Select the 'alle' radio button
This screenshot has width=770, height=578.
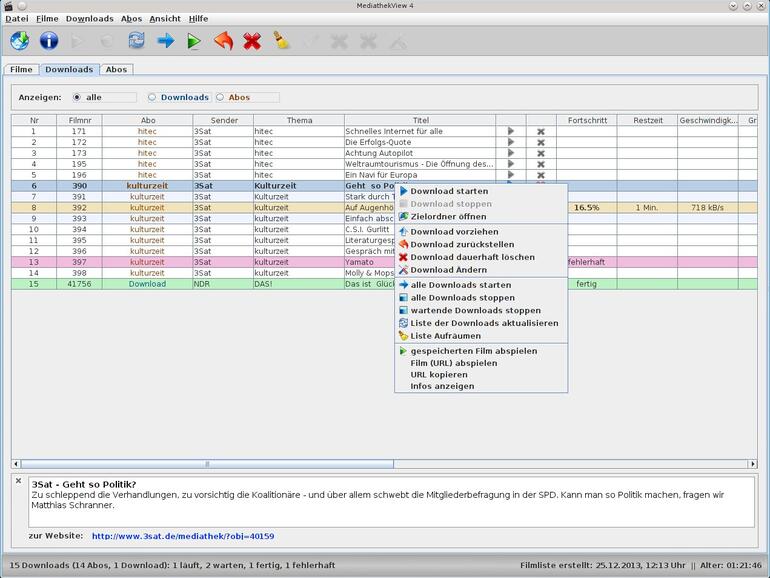click(75, 97)
